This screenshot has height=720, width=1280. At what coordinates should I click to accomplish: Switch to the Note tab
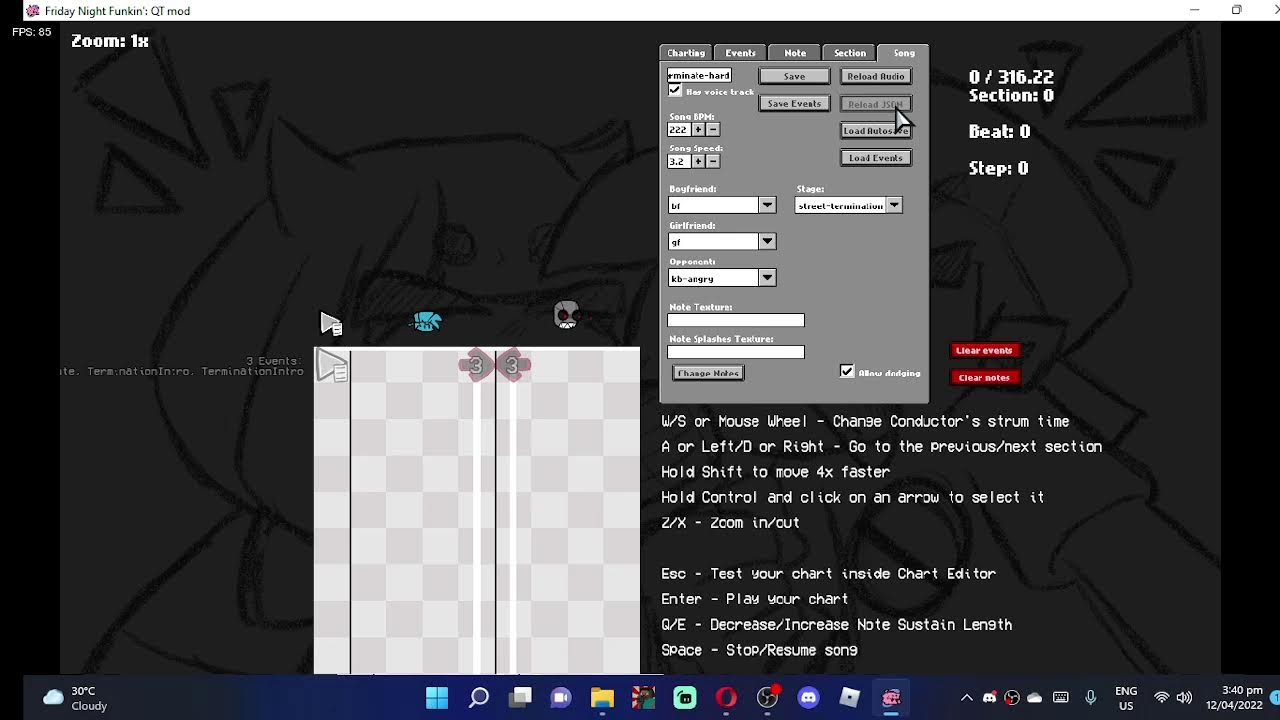click(795, 53)
